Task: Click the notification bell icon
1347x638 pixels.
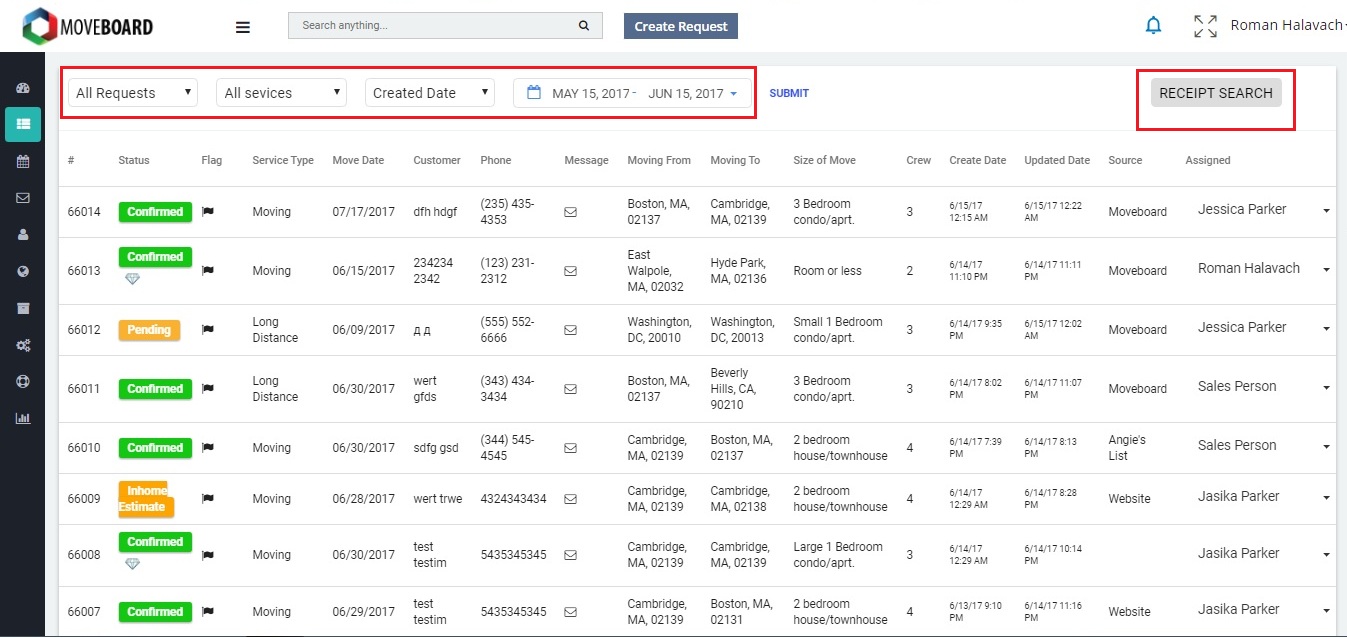Action: 1153,25
